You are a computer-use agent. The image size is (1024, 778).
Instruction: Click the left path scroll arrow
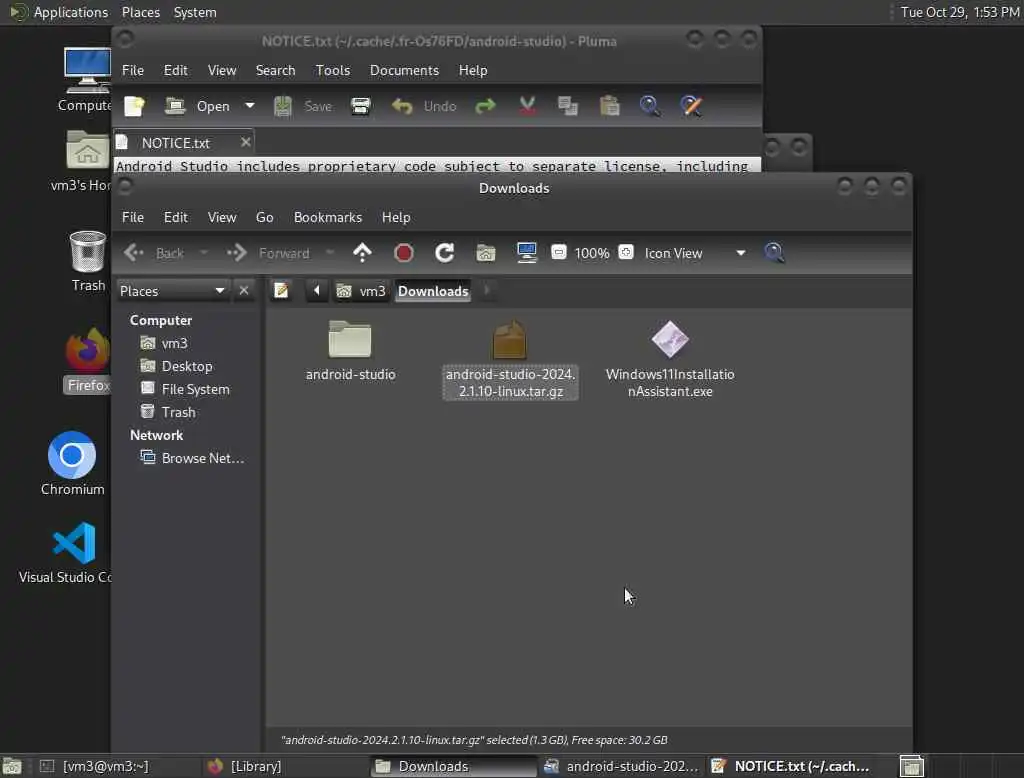(317, 290)
